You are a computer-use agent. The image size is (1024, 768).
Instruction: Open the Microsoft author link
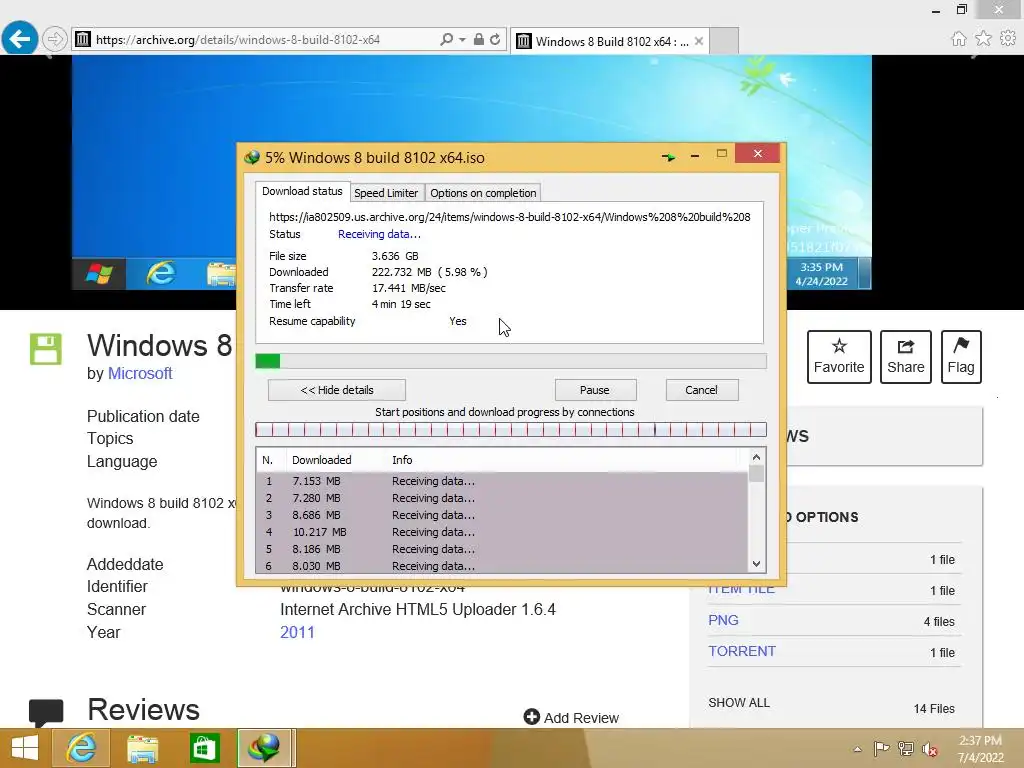coord(140,374)
